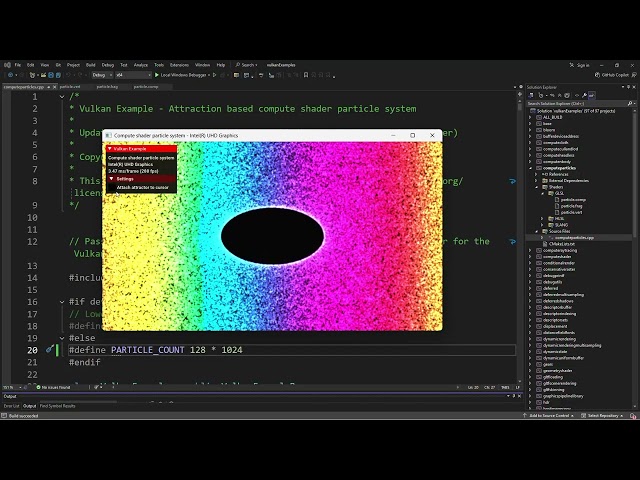Select particle.vert in Solution Explorer
Screen dimensions: 640x480
click(x=571, y=212)
